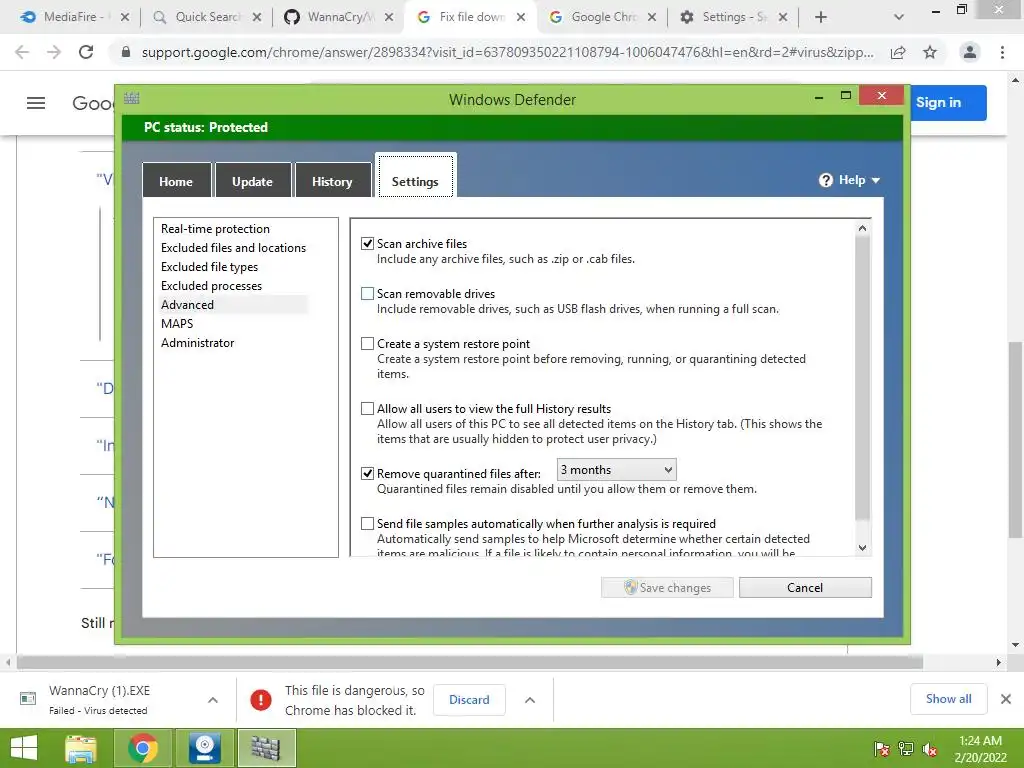Select Excluded processes
Viewport: 1024px width, 768px height.
pos(211,285)
